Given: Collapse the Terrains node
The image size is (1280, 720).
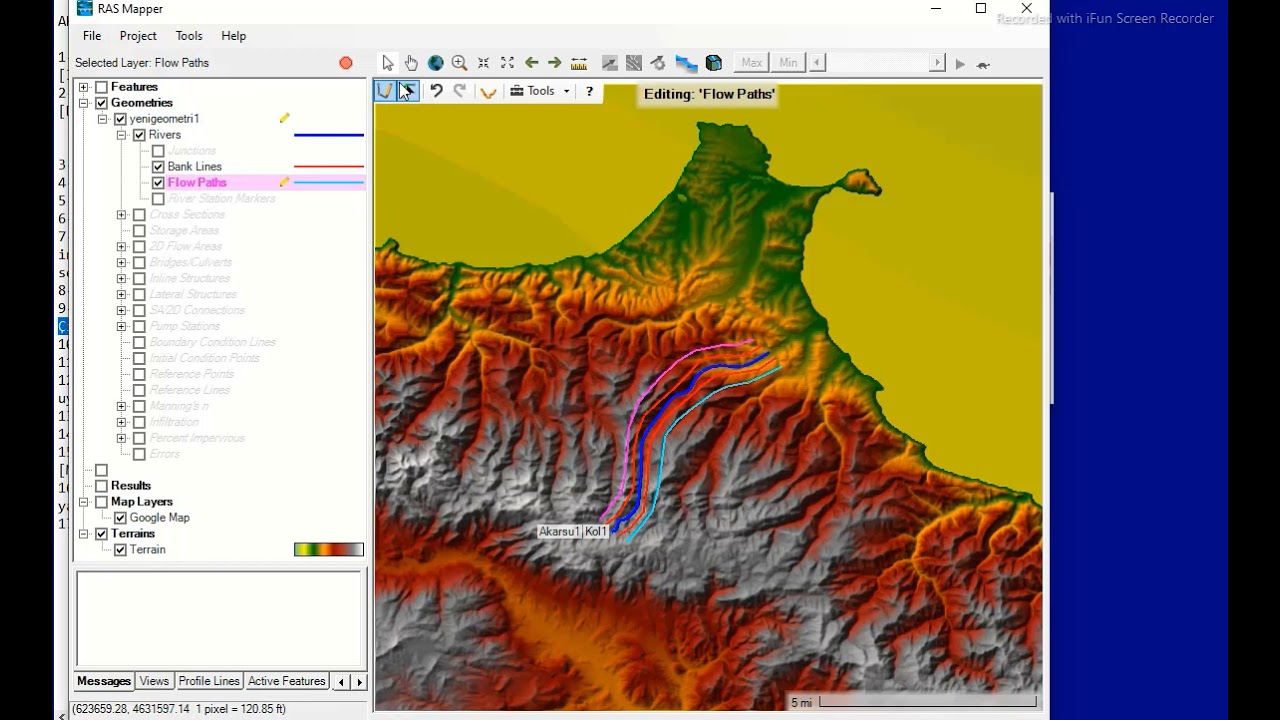Looking at the screenshot, I should point(84,534).
